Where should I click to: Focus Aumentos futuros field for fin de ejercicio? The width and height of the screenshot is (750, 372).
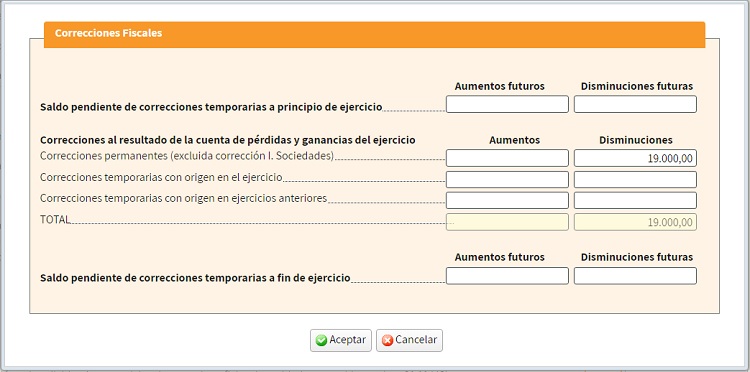(x=507, y=276)
